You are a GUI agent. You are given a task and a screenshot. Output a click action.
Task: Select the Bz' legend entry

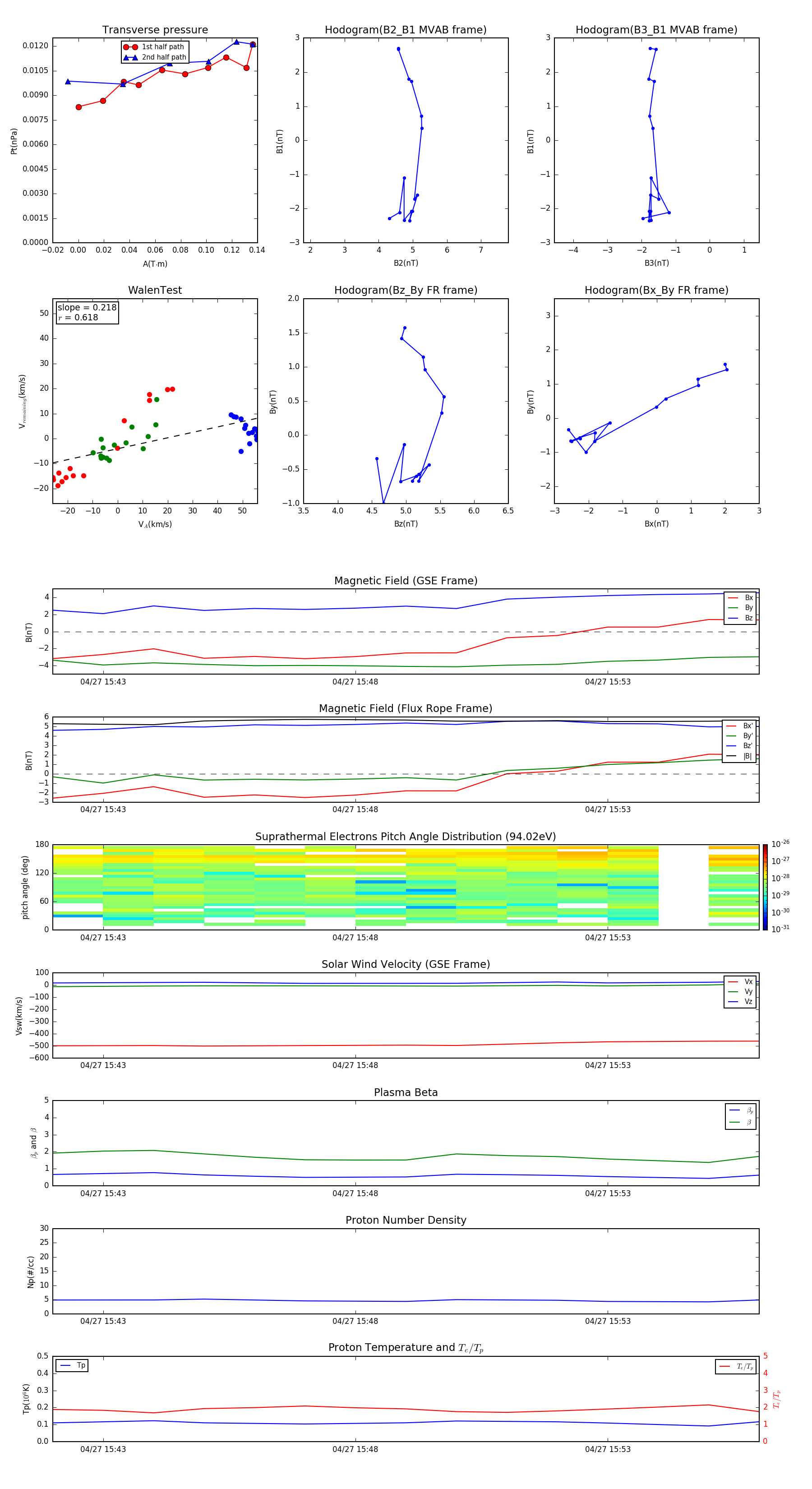coord(740,746)
